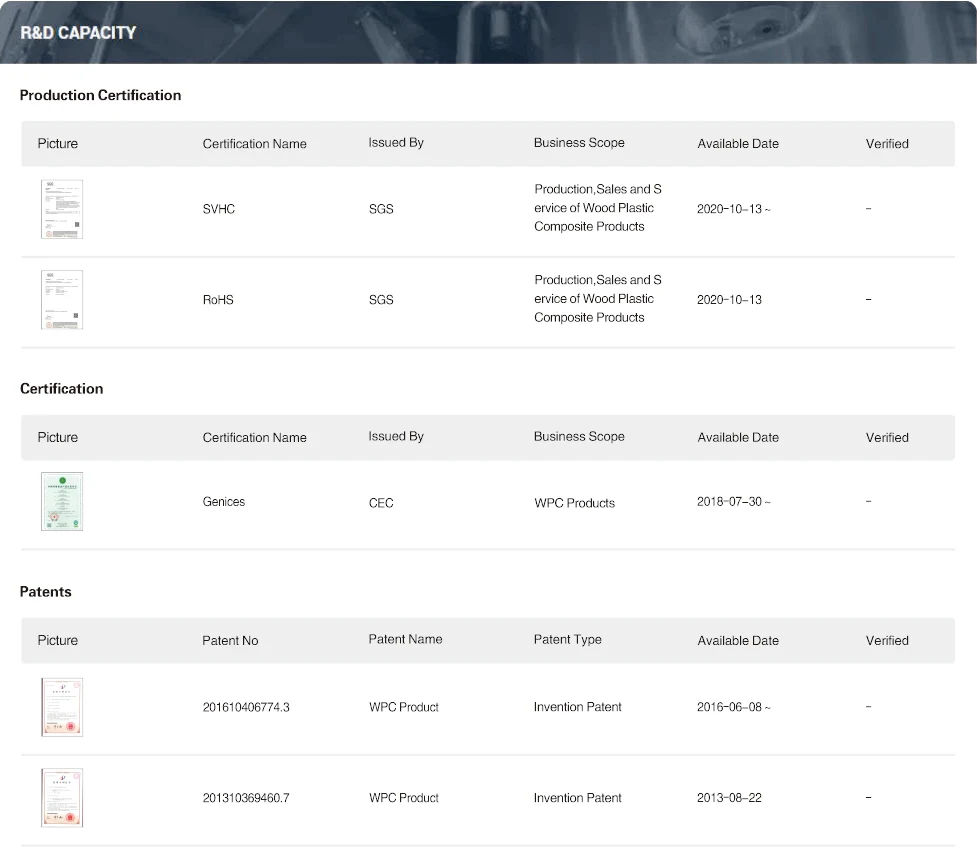The height and width of the screenshot is (867, 977).
Task: Click the Patent No column header
Action: point(230,641)
